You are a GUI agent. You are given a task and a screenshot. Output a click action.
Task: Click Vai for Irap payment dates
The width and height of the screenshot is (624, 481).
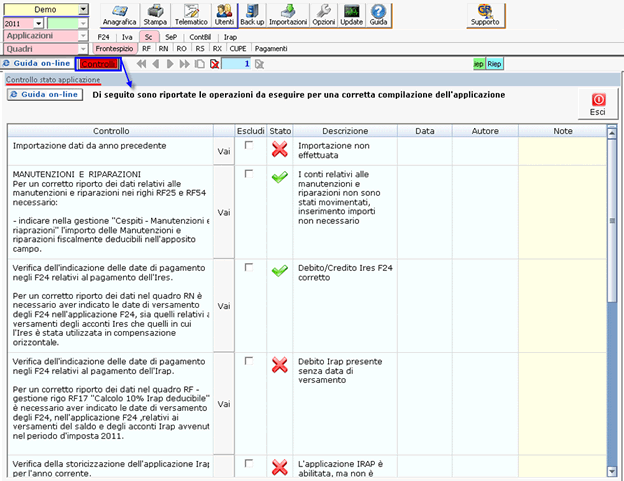click(x=224, y=404)
